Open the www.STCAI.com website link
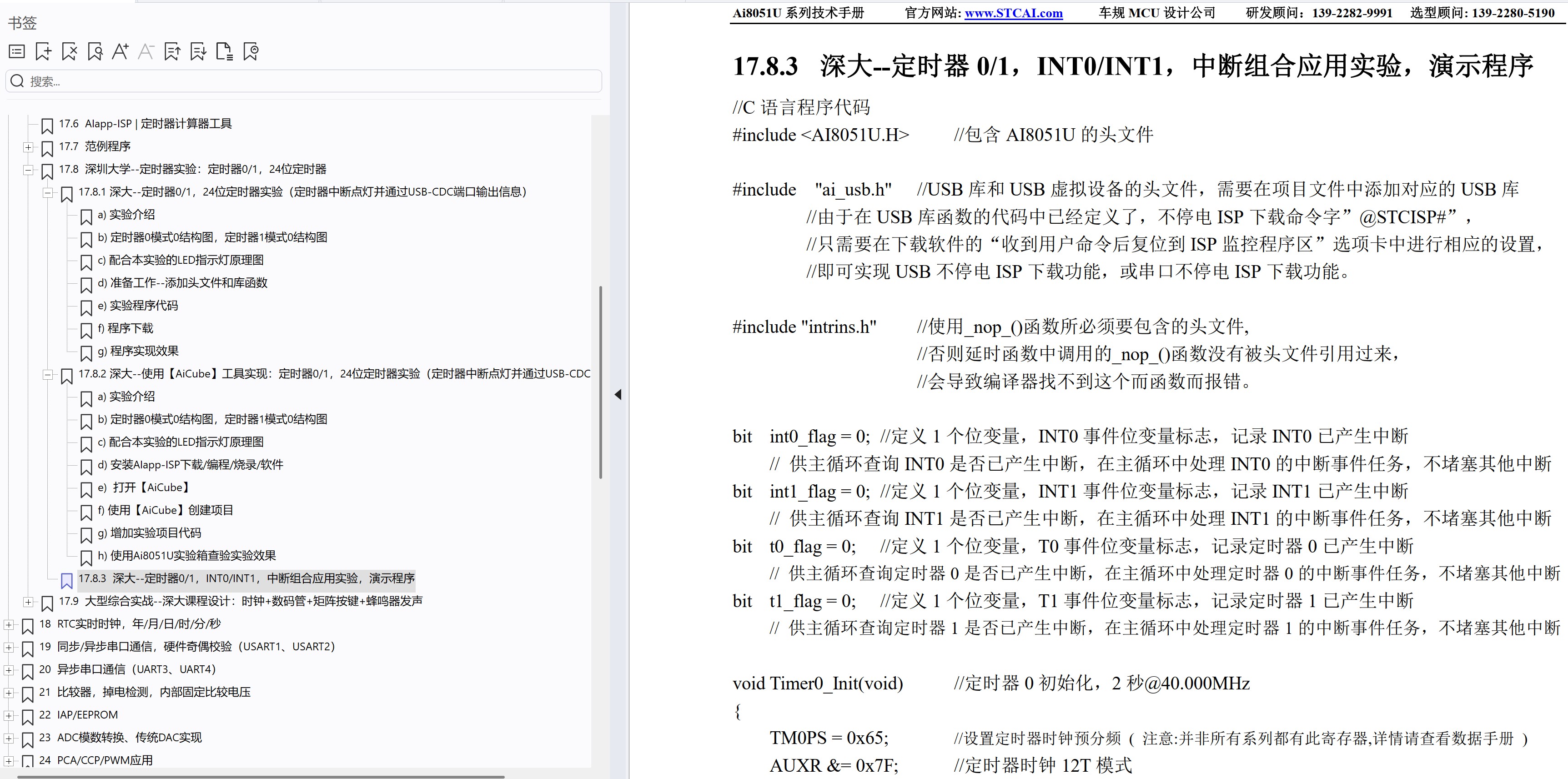The height and width of the screenshot is (779, 1568). pyautogui.click(x=1014, y=13)
